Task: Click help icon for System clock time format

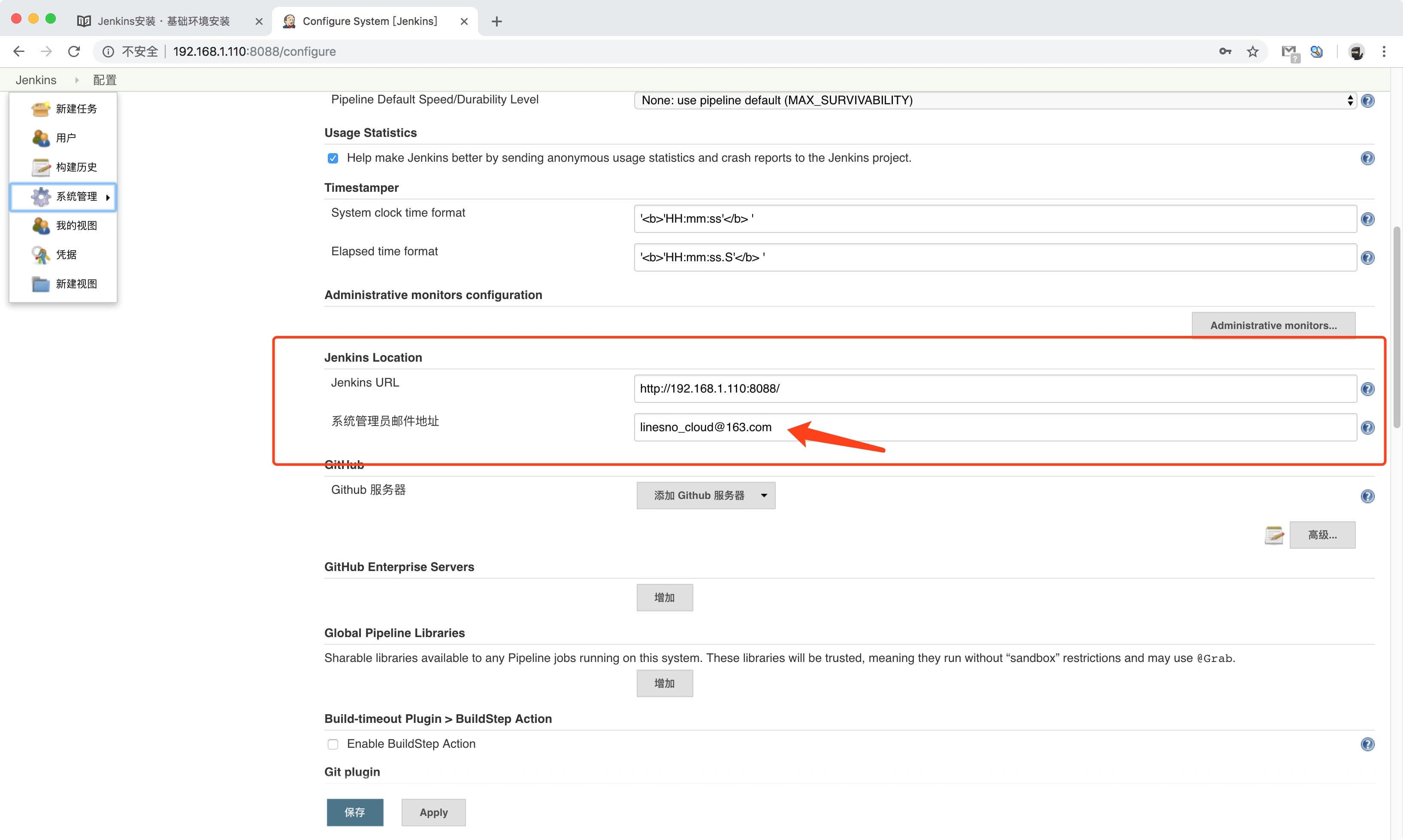Action: pyautogui.click(x=1367, y=219)
